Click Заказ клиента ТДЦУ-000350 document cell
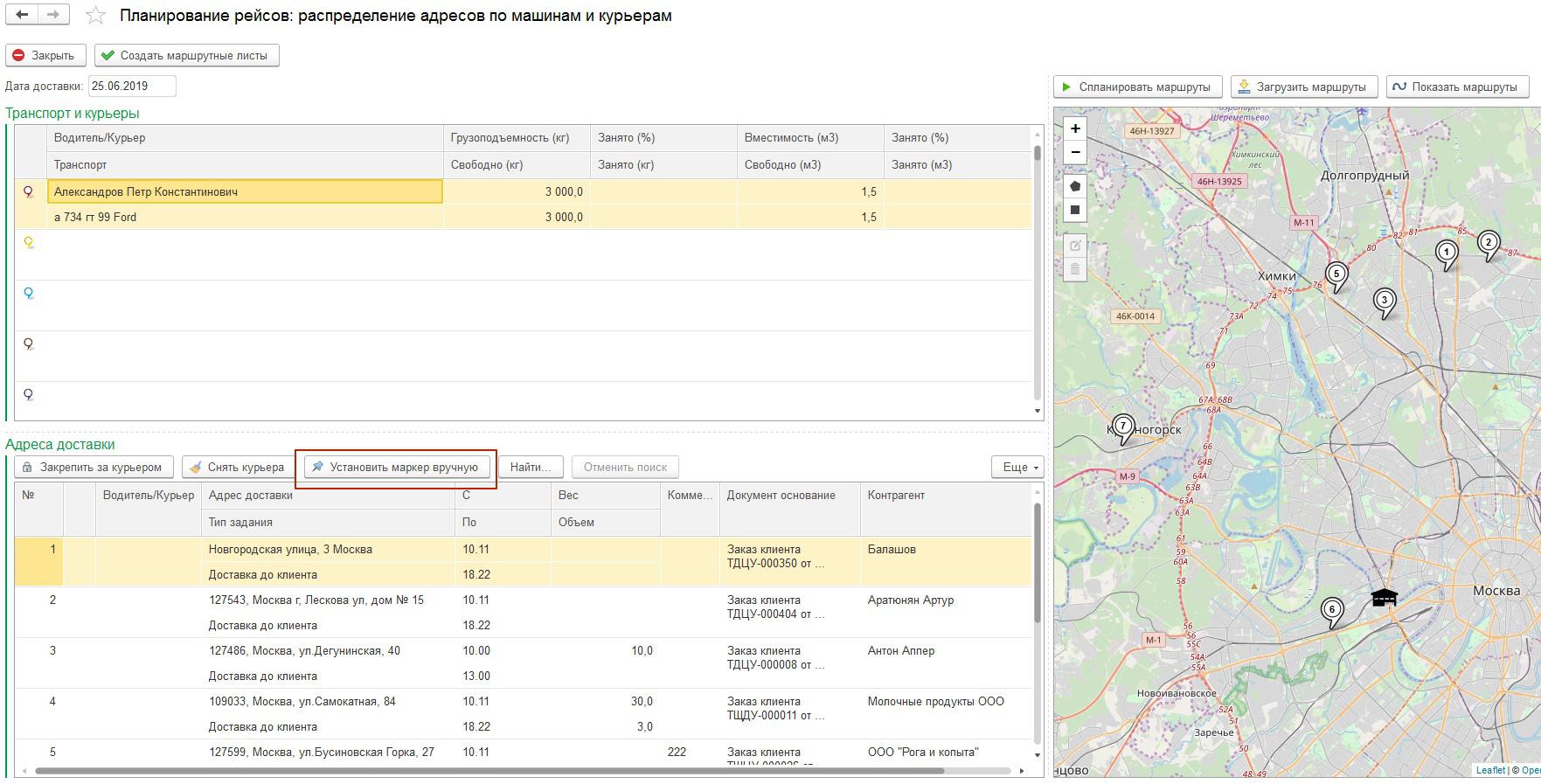Screen dimensions: 1541x784 pyautogui.click(x=790, y=561)
